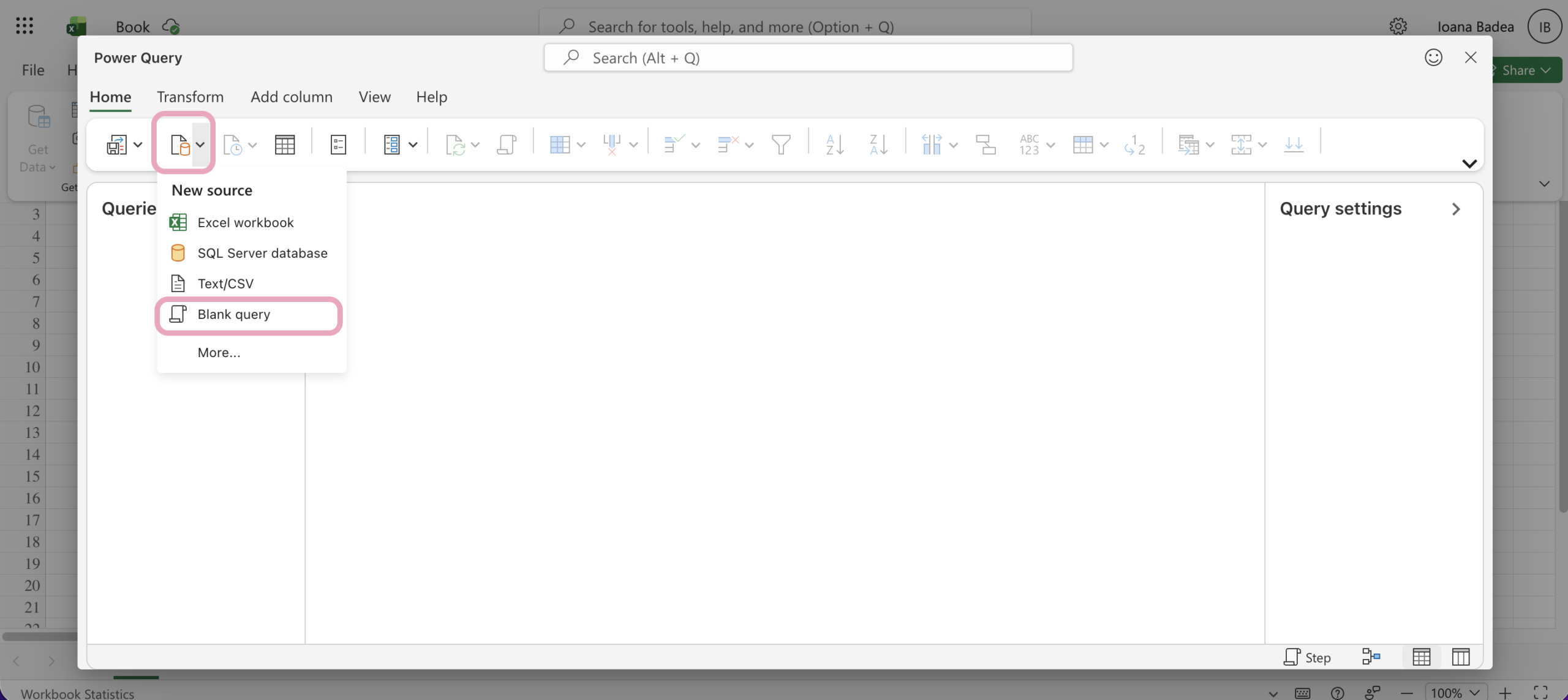Switch to data grid view in the status bar
This screenshot has height=700, width=1568.
point(1421,657)
